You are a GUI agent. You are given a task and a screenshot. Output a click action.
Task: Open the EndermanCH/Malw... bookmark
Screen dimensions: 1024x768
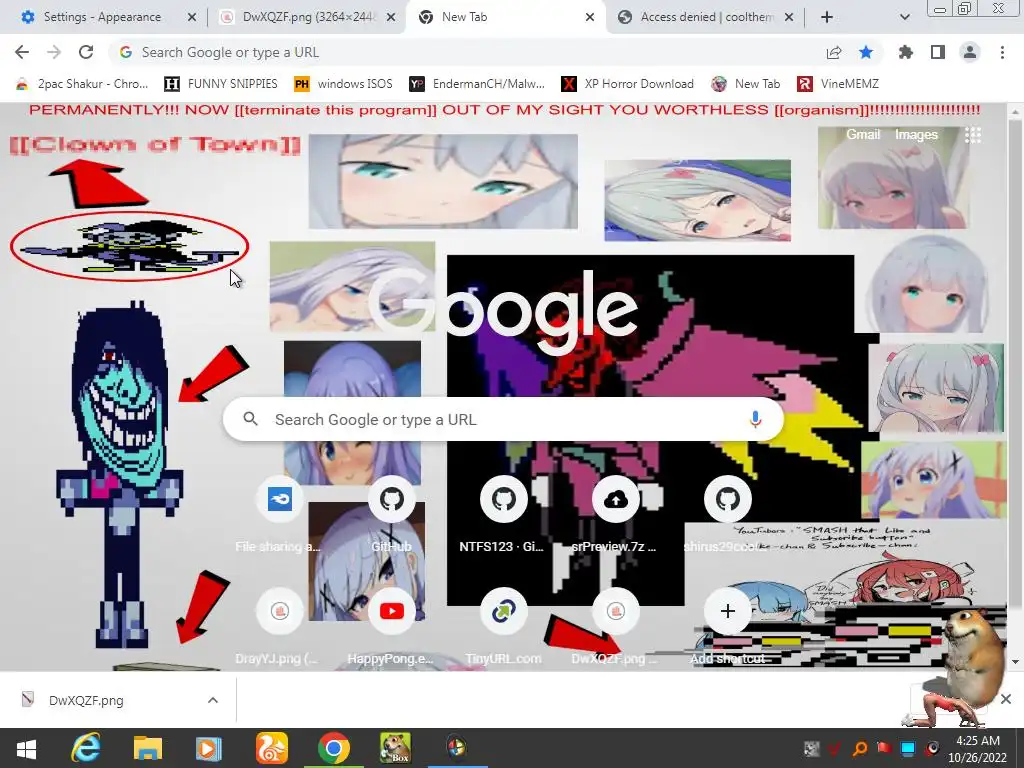tap(477, 84)
